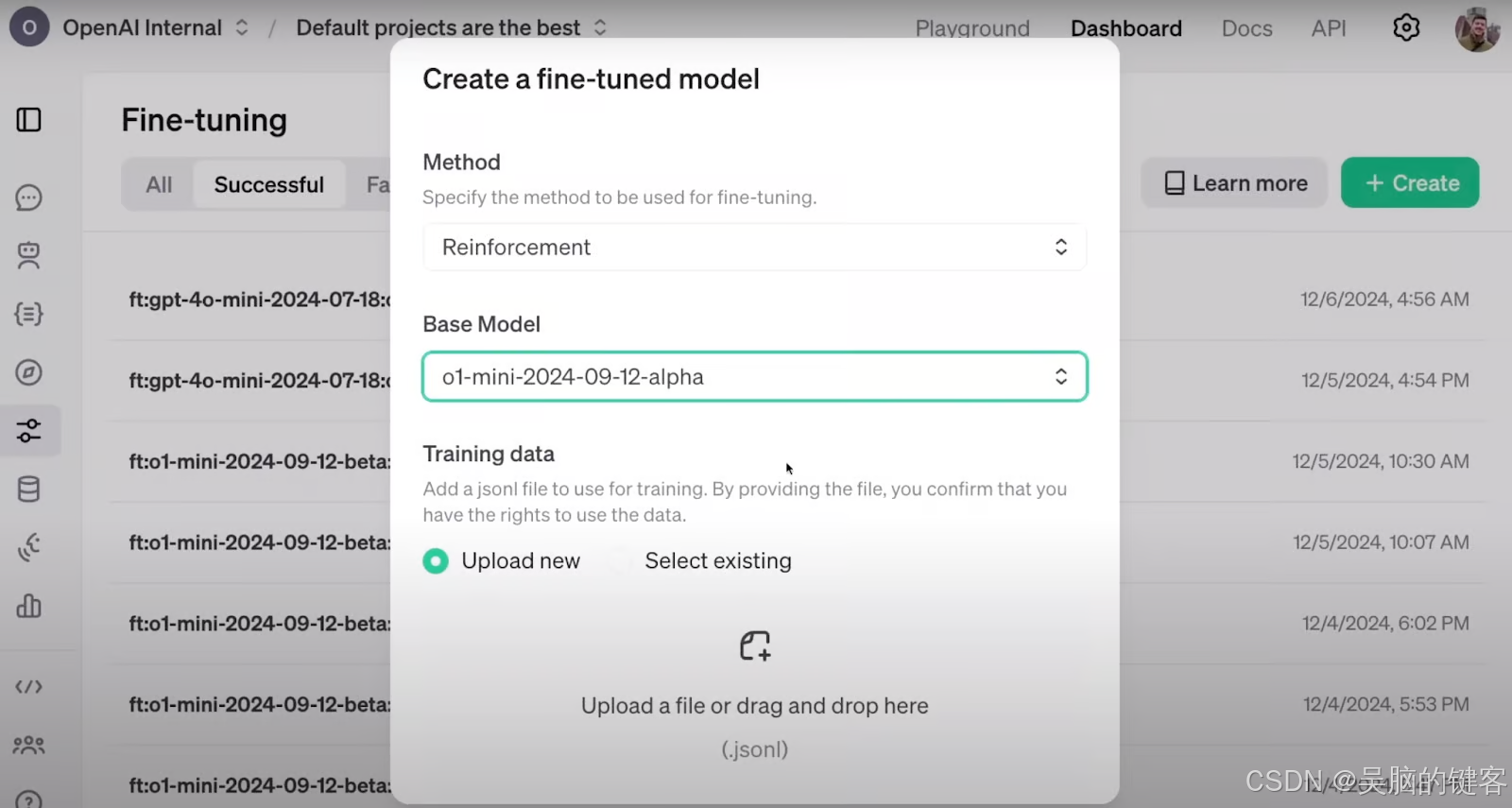Open Docs in top navigation
Screen dimensions: 1512x808
(x=1246, y=28)
